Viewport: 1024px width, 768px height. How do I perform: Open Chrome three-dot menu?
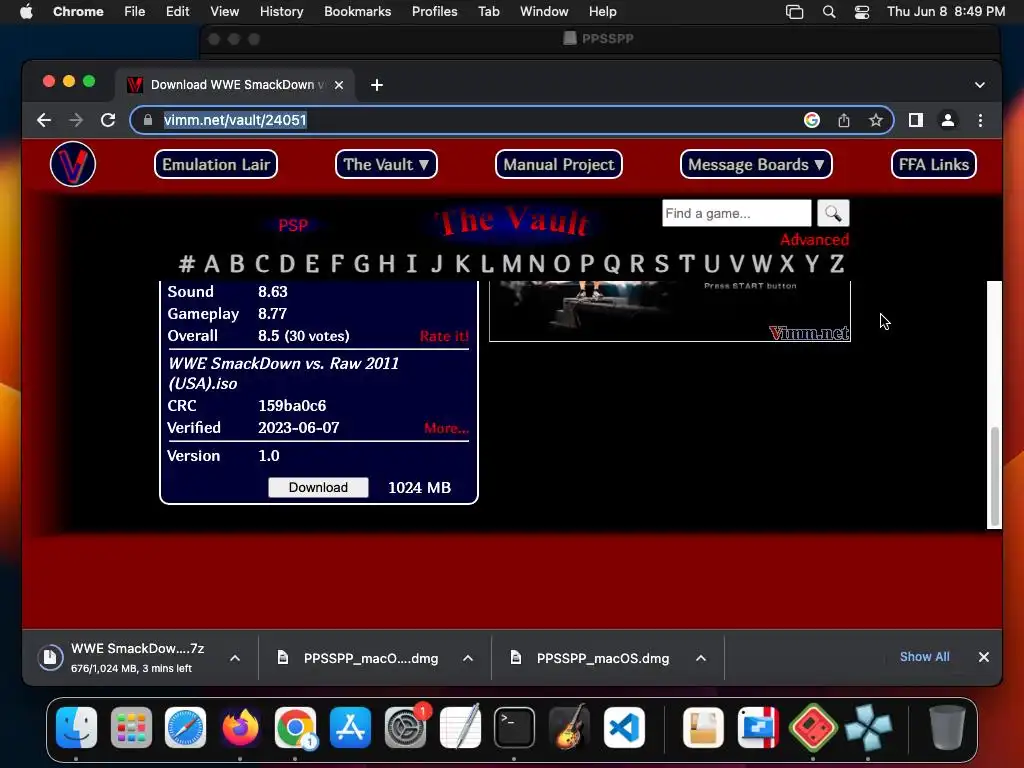pos(980,120)
